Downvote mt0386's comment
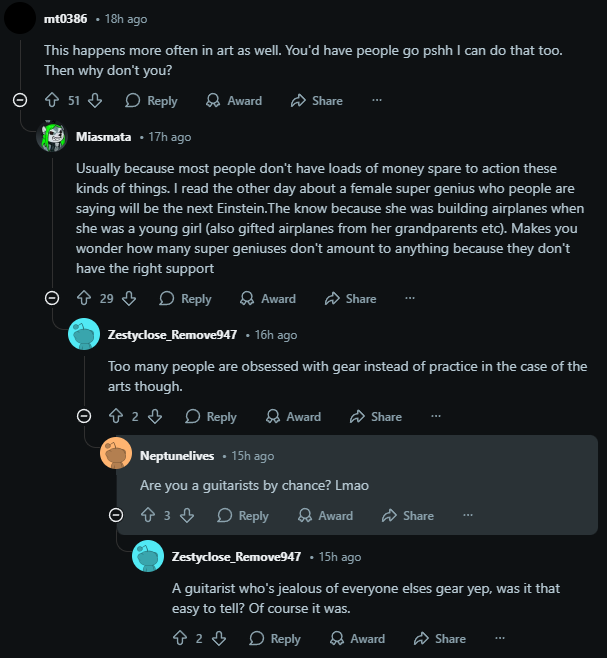 (95, 100)
